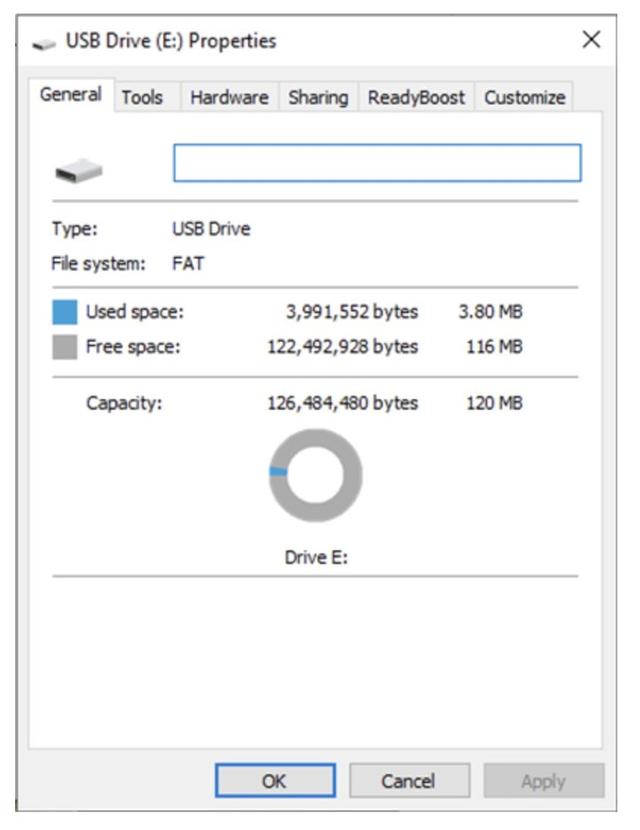Focus the drive label text field
Screen dimensions: 640x830
coord(377,163)
